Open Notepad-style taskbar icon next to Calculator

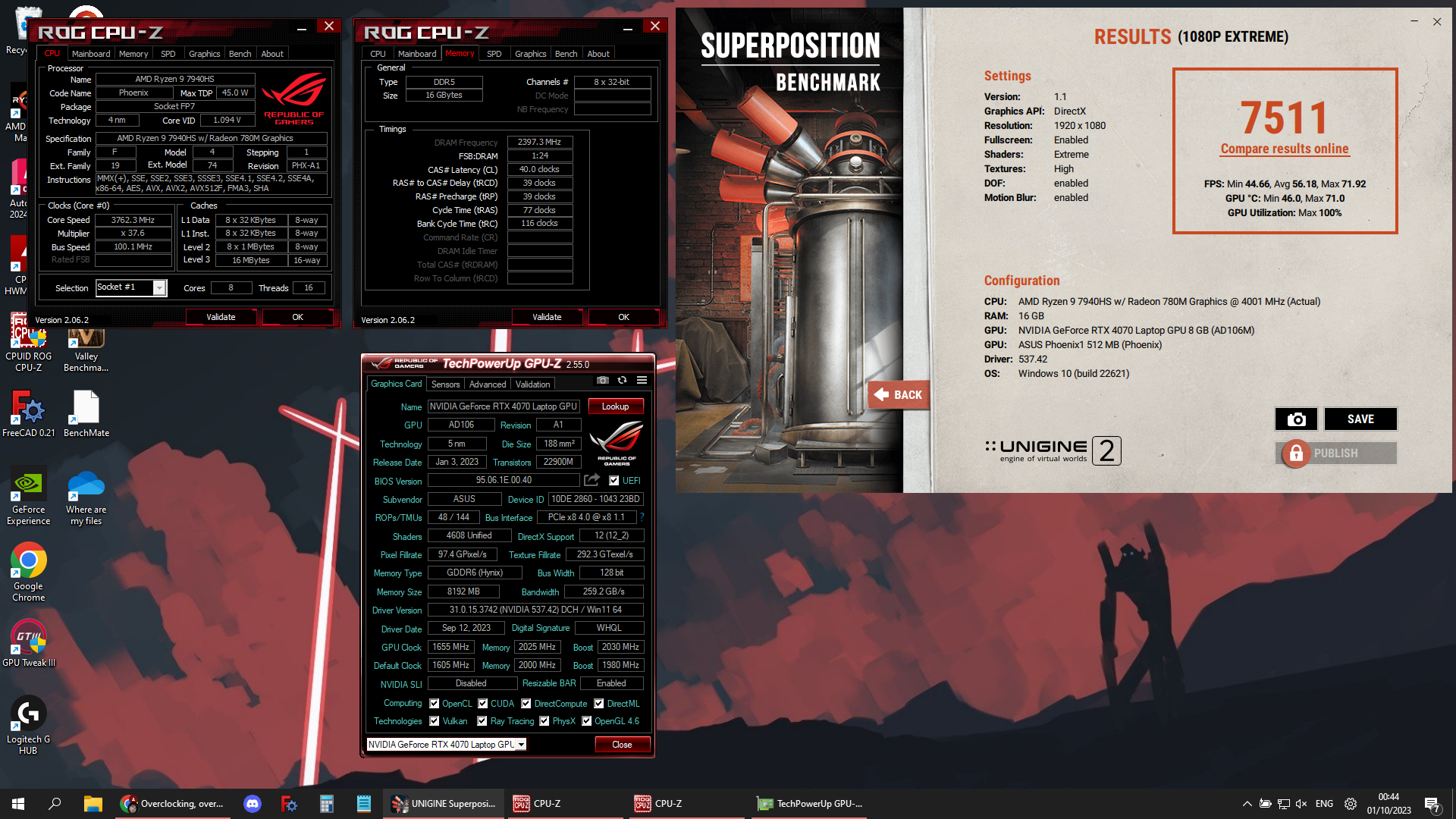tap(363, 804)
